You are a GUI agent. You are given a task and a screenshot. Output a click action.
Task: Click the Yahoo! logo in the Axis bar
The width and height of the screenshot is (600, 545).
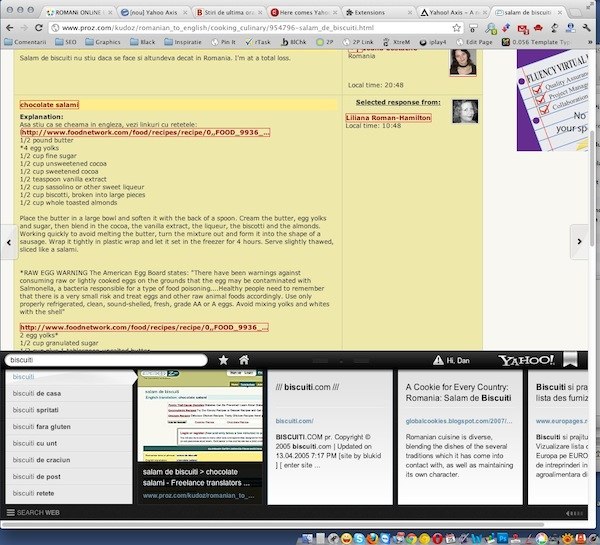[x=526, y=360]
